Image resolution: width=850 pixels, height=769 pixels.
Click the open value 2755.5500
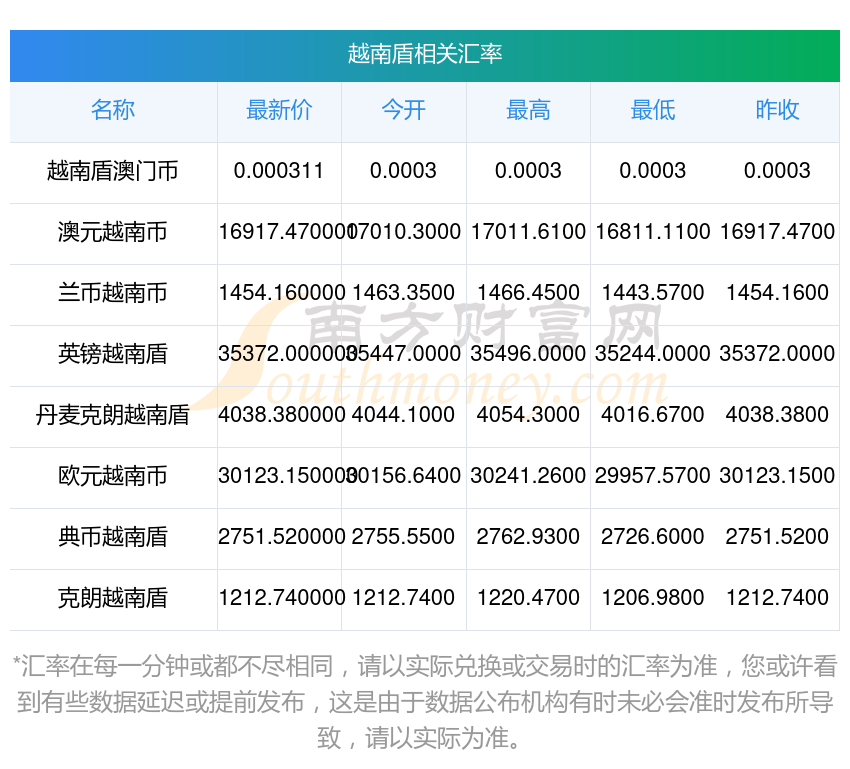[404, 537]
